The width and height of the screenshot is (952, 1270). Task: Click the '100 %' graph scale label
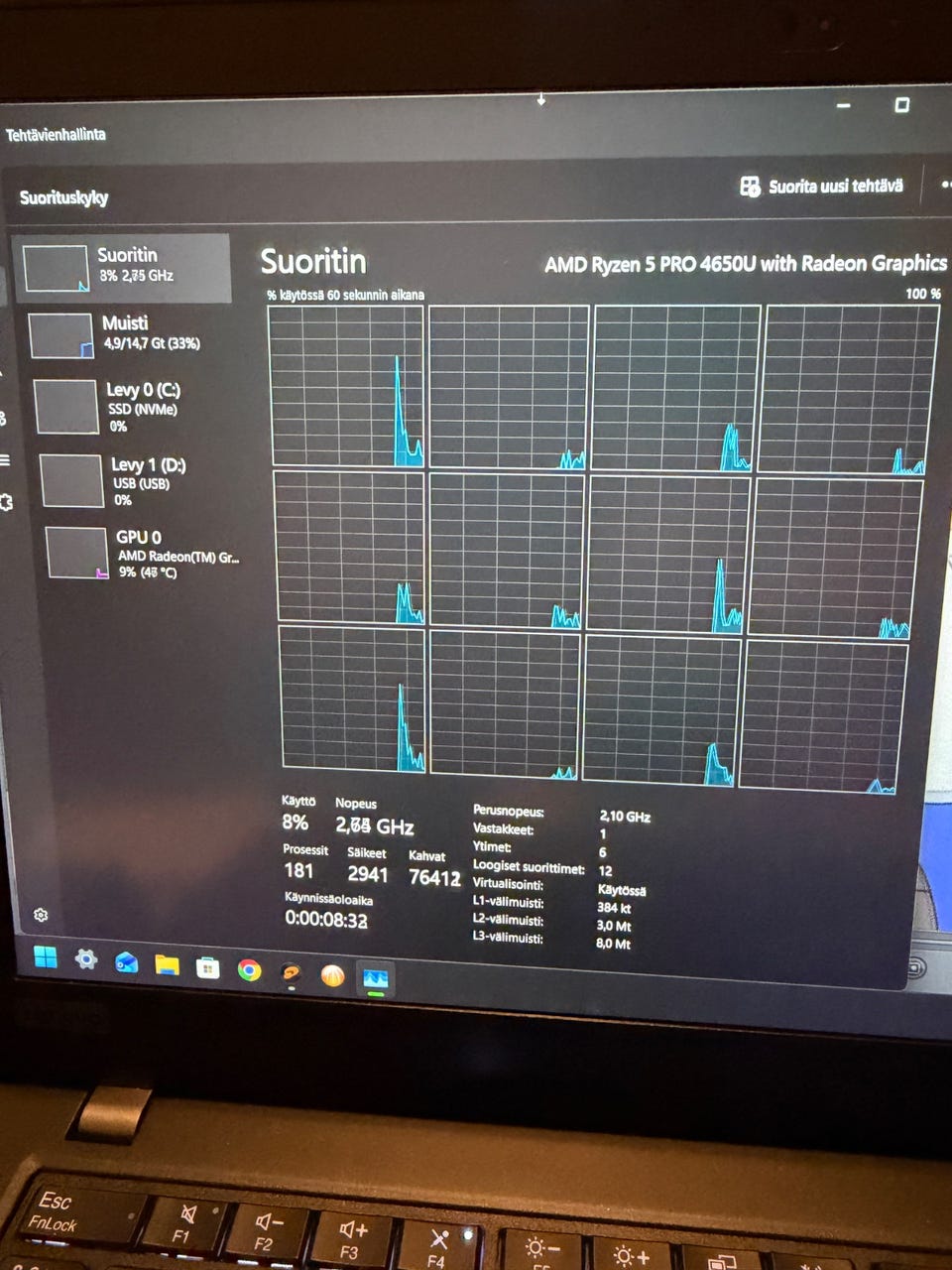click(x=922, y=294)
